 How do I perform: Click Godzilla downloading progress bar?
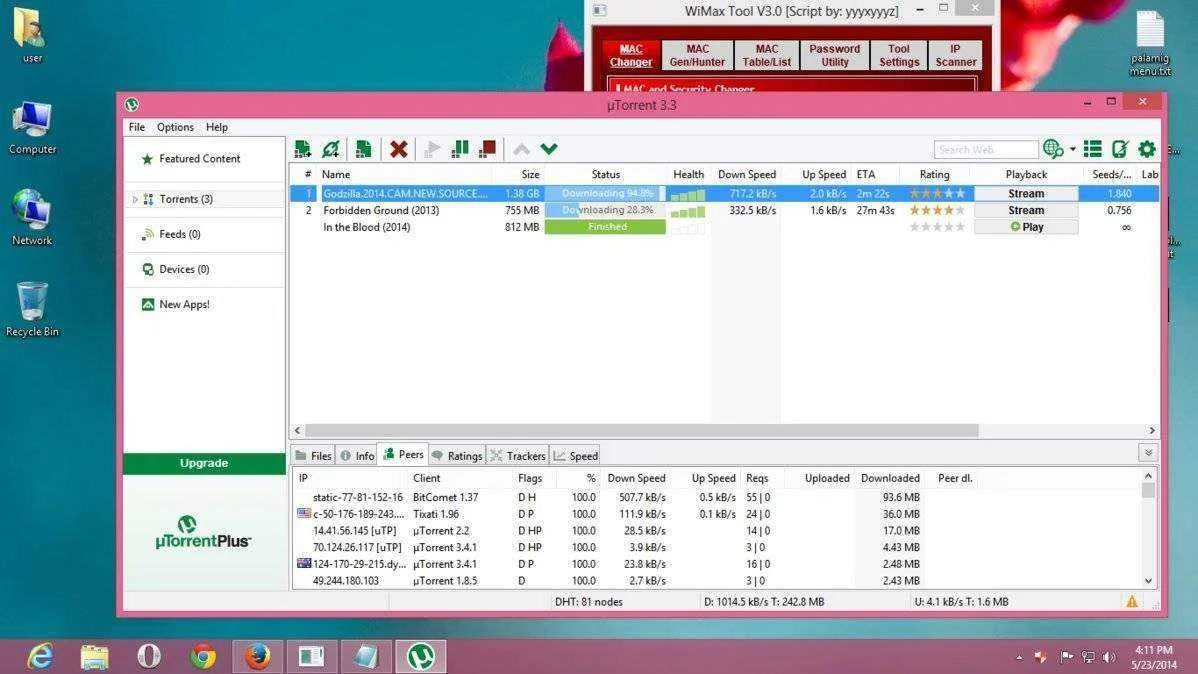click(605, 193)
